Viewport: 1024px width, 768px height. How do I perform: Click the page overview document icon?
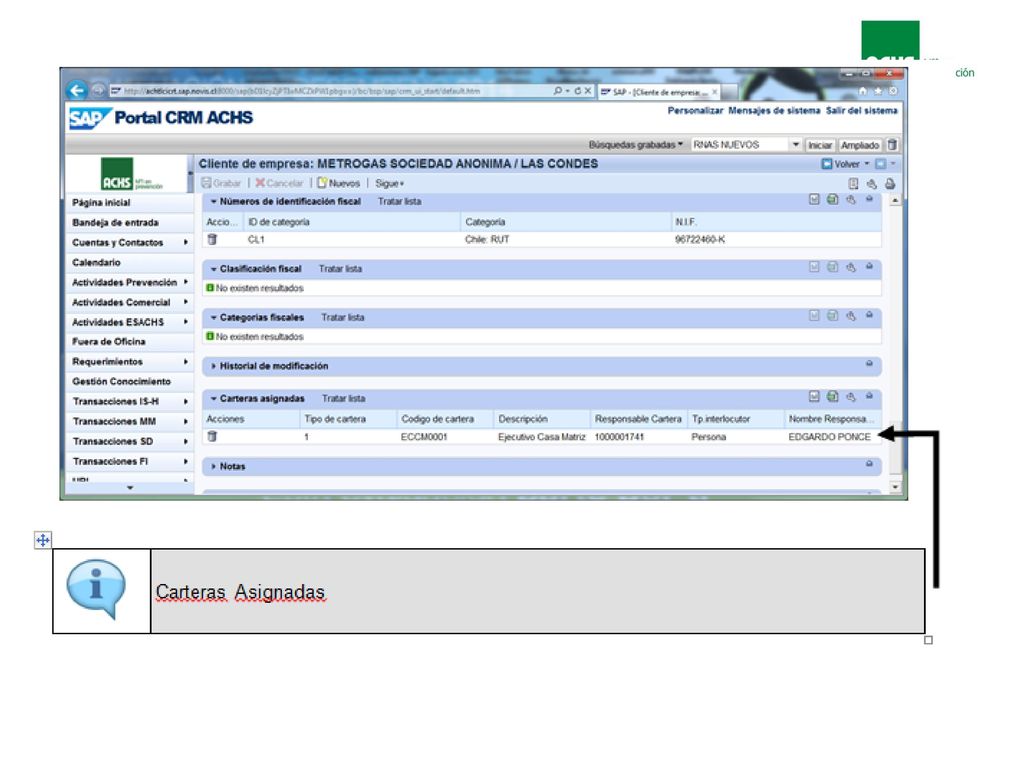[x=853, y=184]
